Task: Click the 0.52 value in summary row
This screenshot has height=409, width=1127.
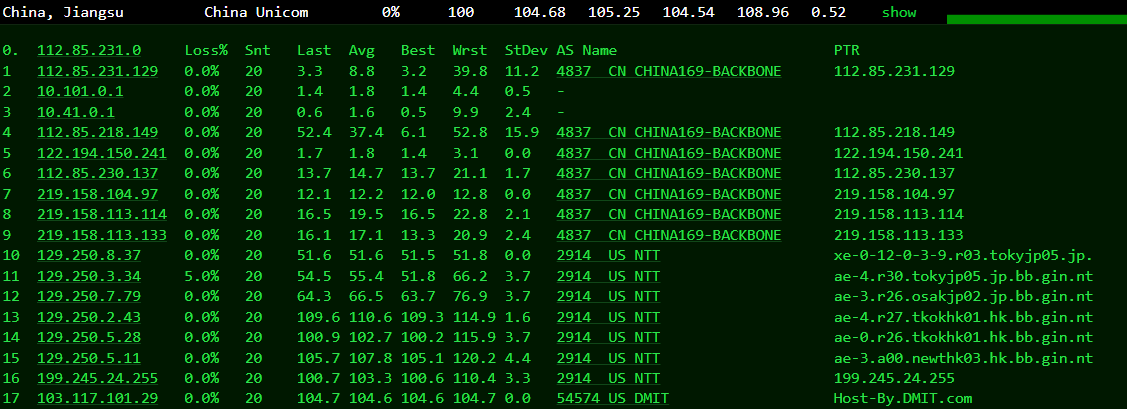Action: tap(828, 12)
